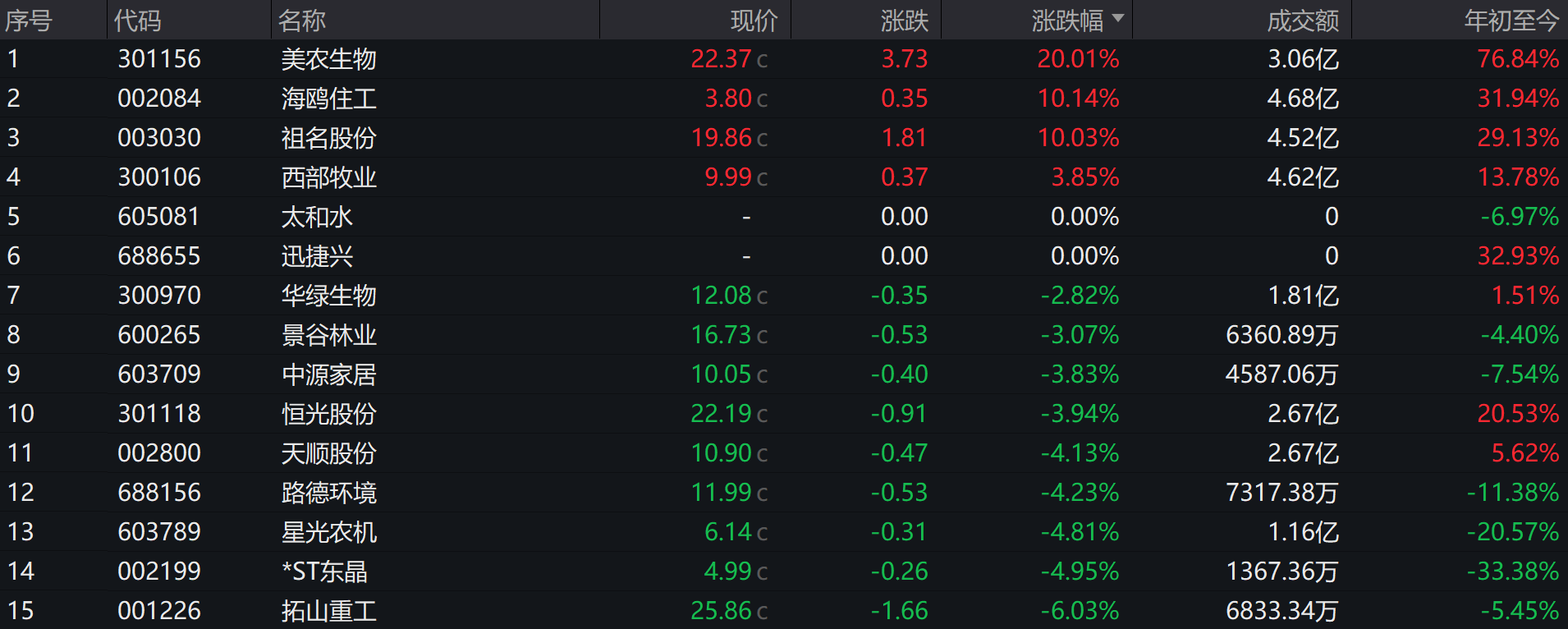
Task: Sort by 年初至今 column header
Action: pyautogui.click(x=1511, y=21)
